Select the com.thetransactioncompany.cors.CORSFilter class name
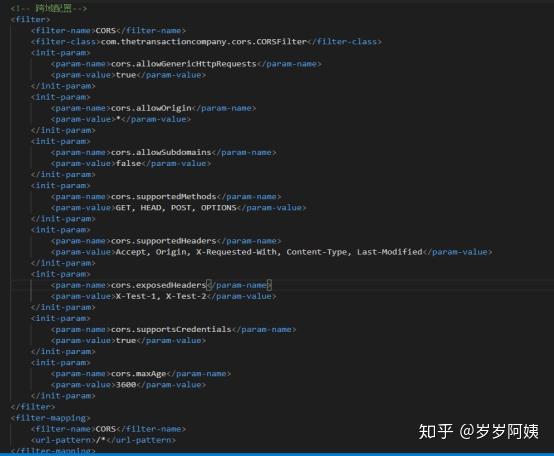 click(x=204, y=42)
